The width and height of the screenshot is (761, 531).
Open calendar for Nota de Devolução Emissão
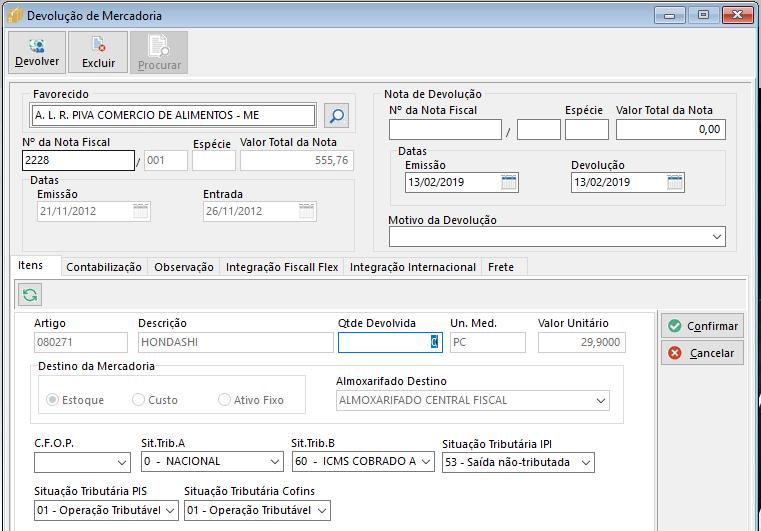pos(509,182)
